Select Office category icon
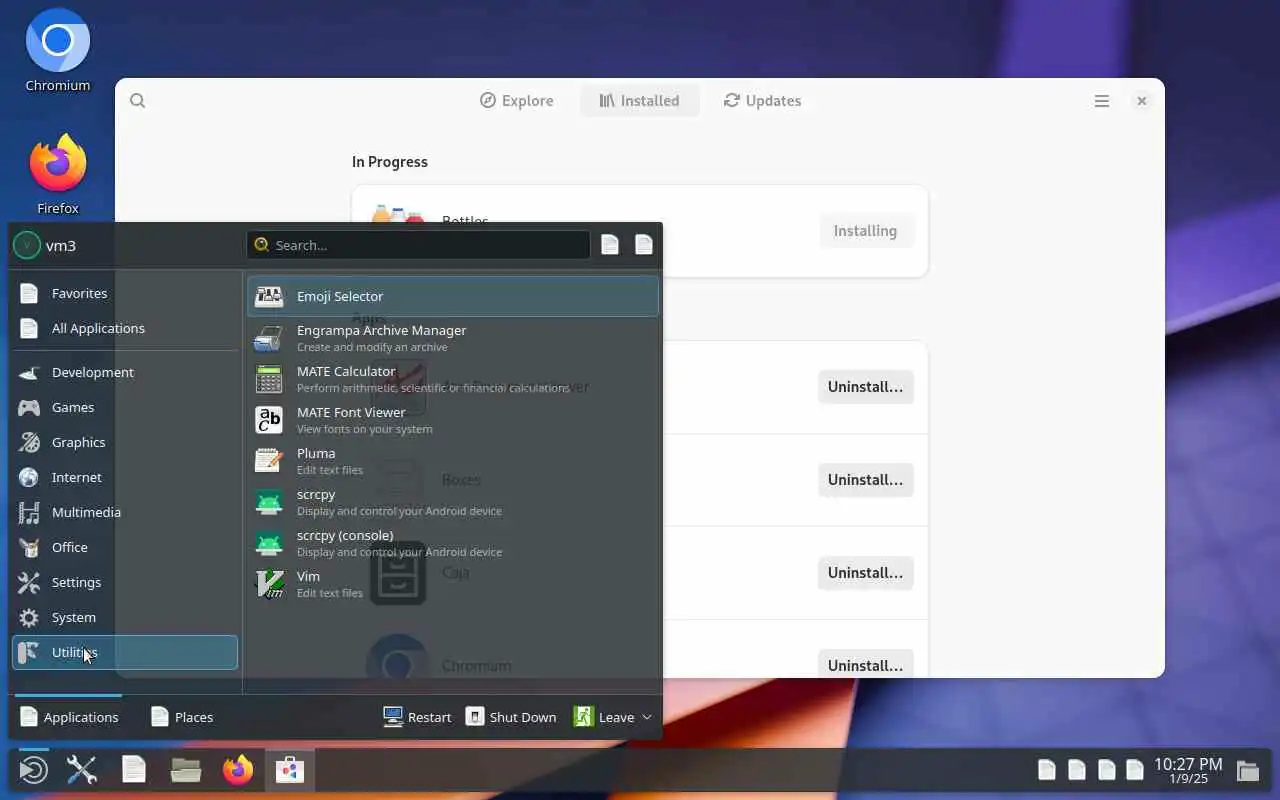The image size is (1280, 800). point(29,547)
